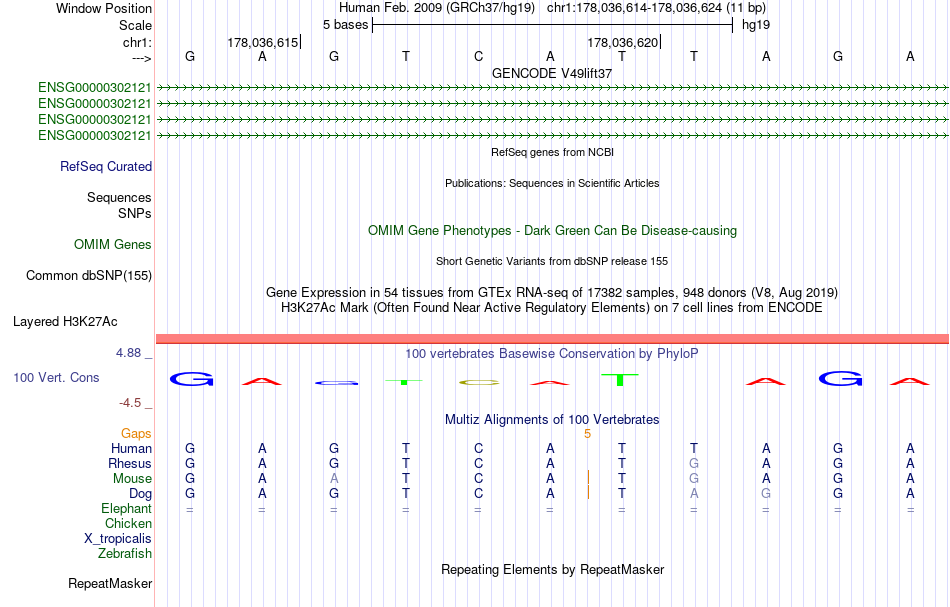Screen dimensions: 950x607
Task: Open Publications: Sequences in Scientific Articles title
Action: point(552,184)
